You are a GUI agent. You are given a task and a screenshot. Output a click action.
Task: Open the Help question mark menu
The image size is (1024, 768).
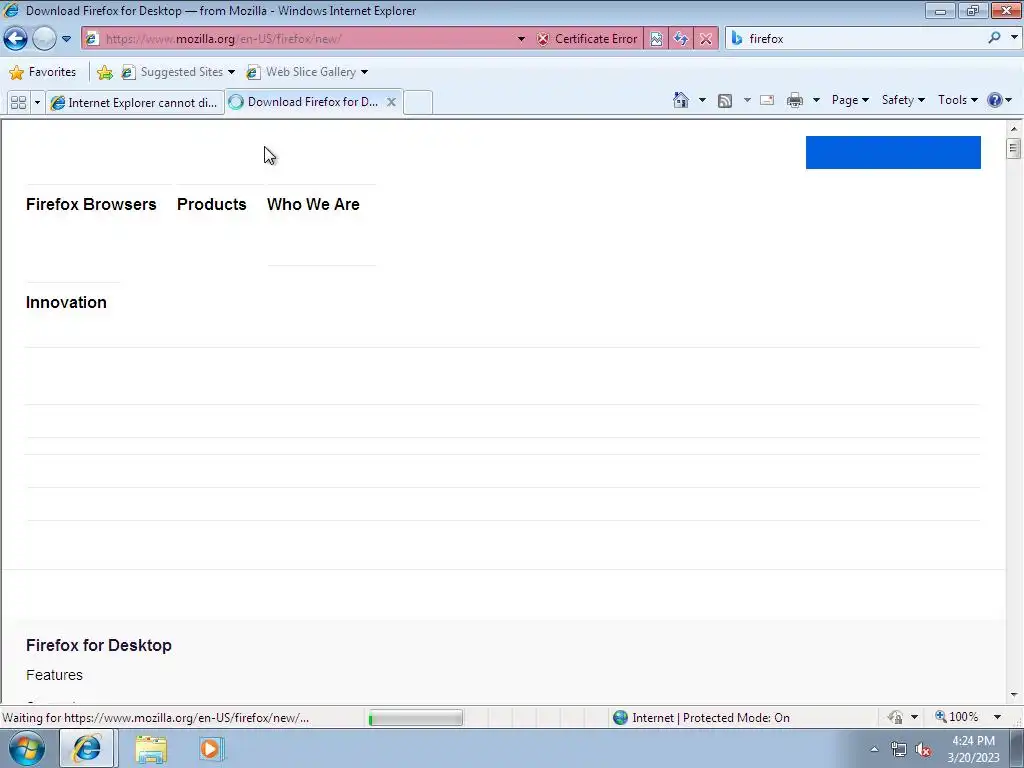pyautogui.click(x=999, y=100)
